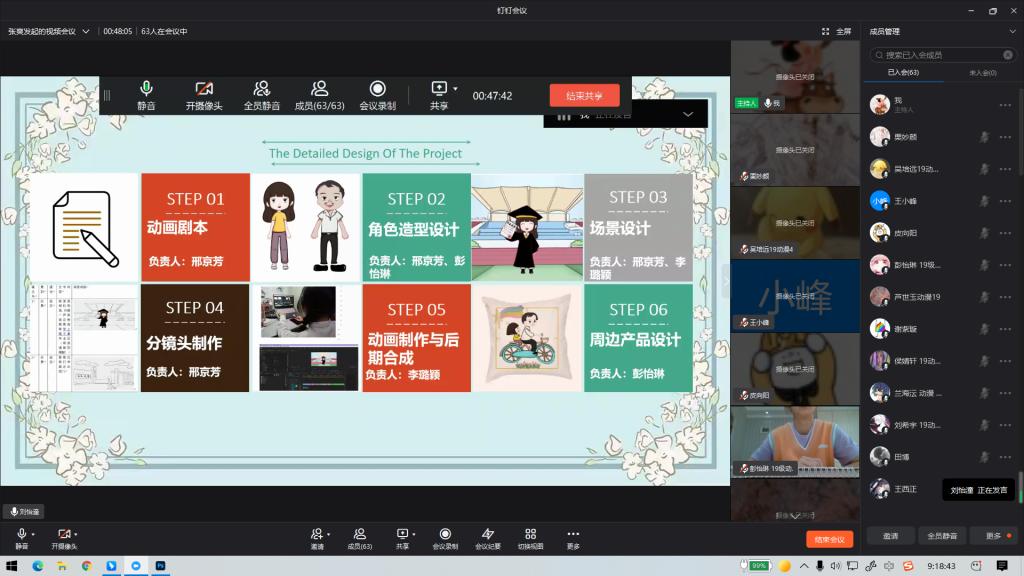This screenshot has height=576, width=1024.
Task: Open audio options arrow beside bottom 静音
Action: pos(33,534)
